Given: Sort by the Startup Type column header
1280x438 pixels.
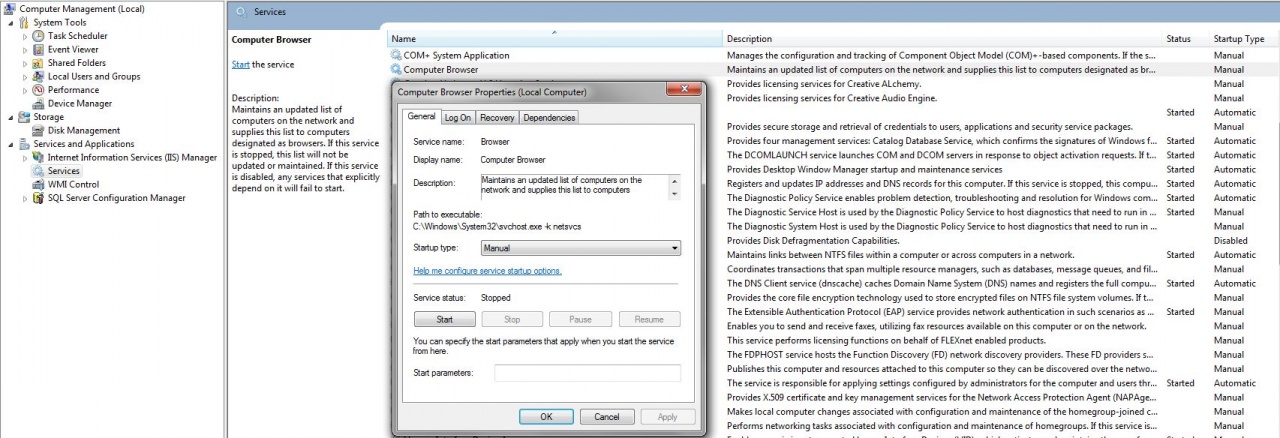Looking at the screenshot, I should 1244,38.
